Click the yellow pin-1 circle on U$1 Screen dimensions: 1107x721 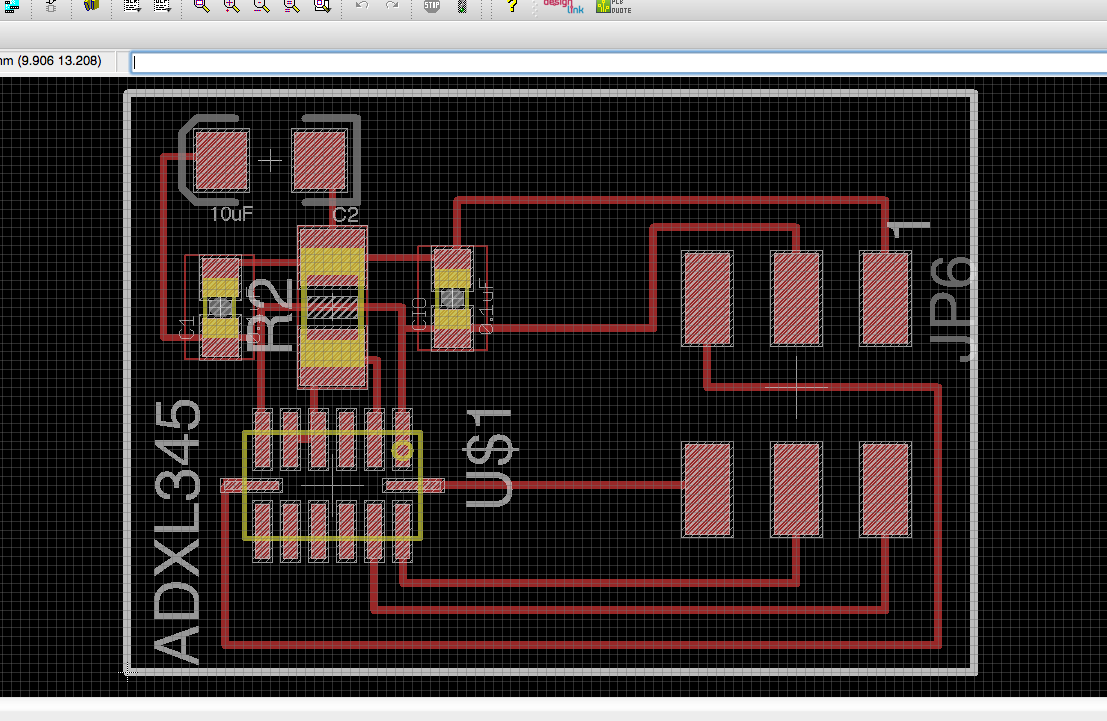(402, 451)
